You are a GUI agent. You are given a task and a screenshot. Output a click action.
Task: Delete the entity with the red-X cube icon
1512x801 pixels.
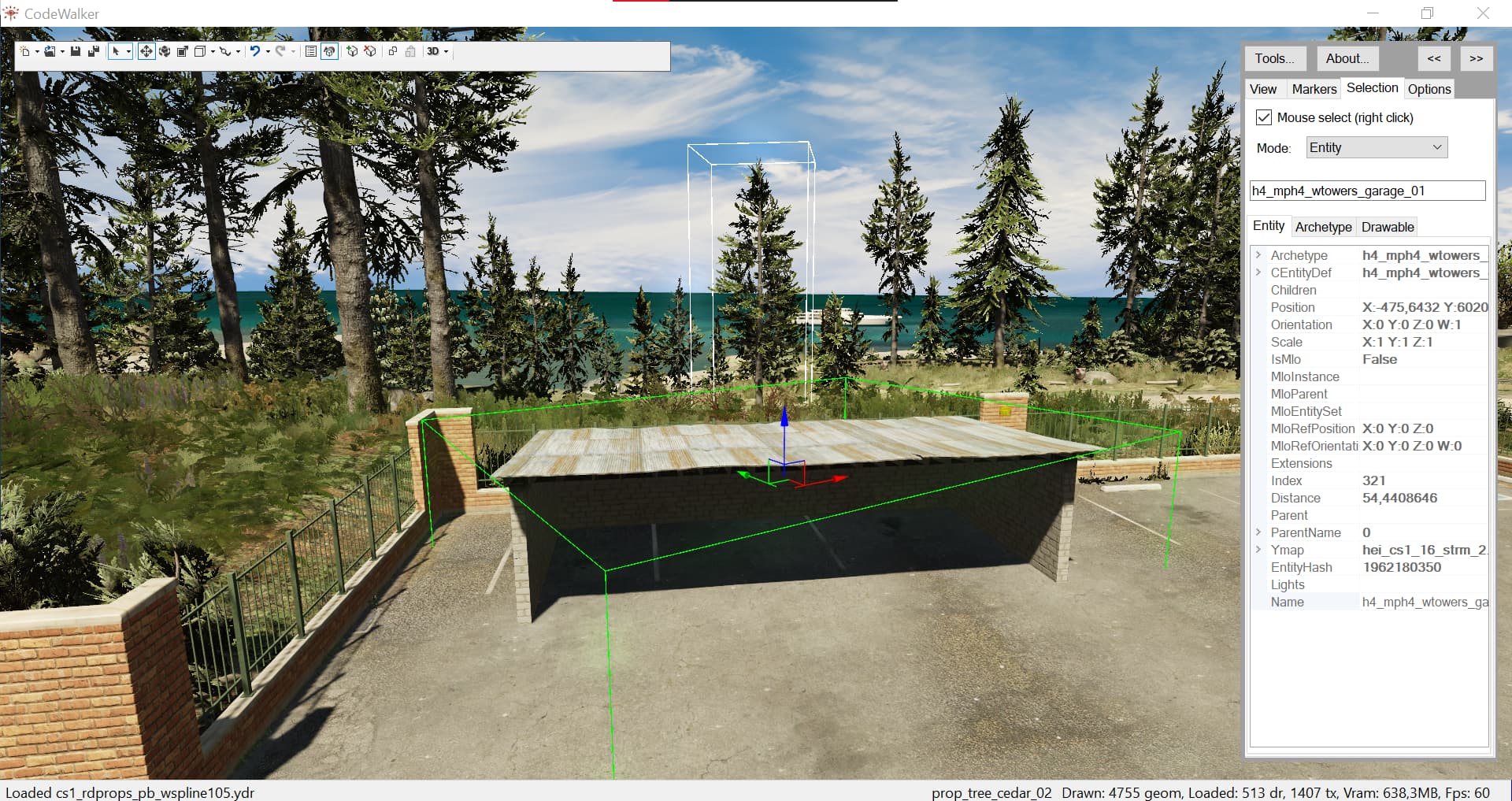pos(370,51)
